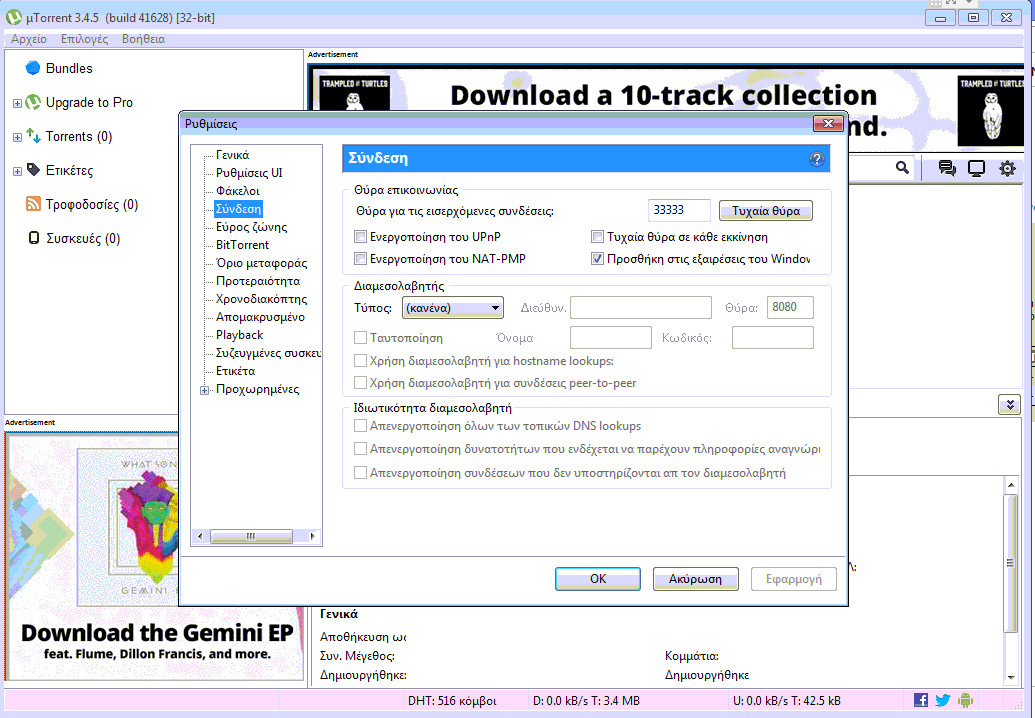Select Γενικά in settings tree

pos(232,154)
